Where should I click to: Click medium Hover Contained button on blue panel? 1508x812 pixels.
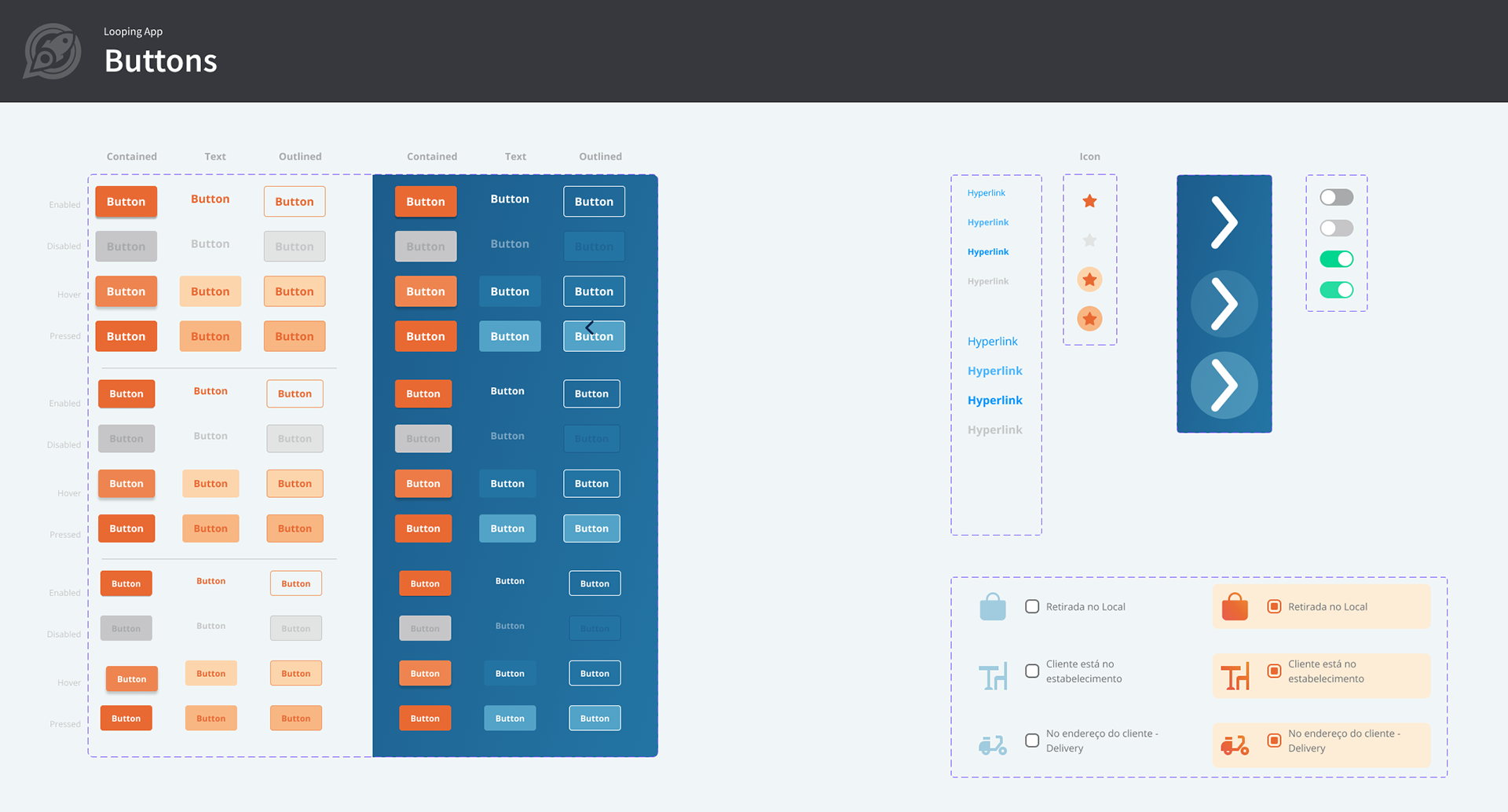[423, 484]
